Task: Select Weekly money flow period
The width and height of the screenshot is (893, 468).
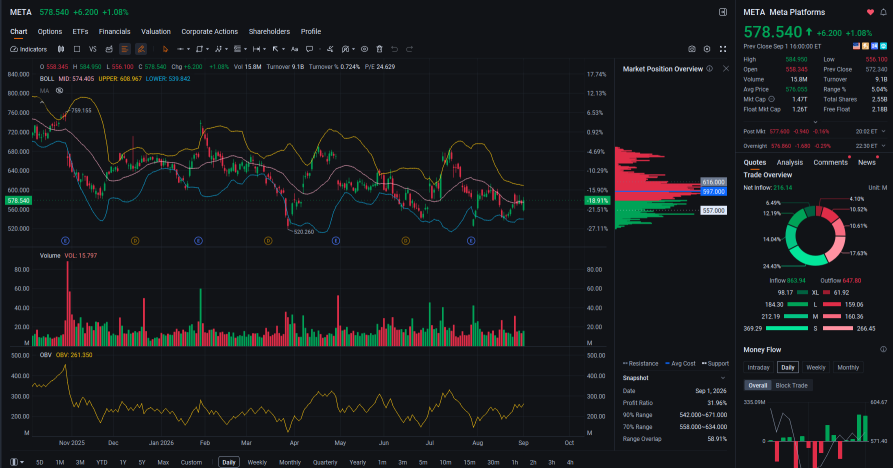Action: [816, 368]
